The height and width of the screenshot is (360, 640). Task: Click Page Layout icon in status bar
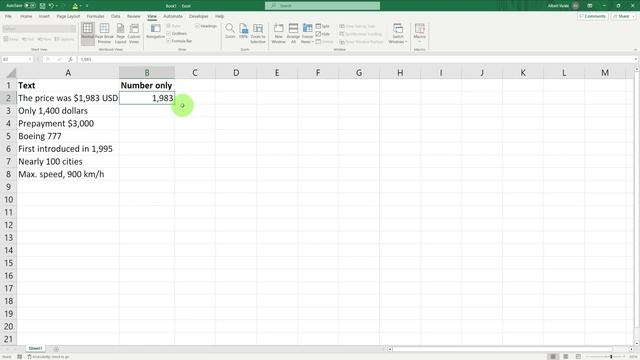pos(565,356)
